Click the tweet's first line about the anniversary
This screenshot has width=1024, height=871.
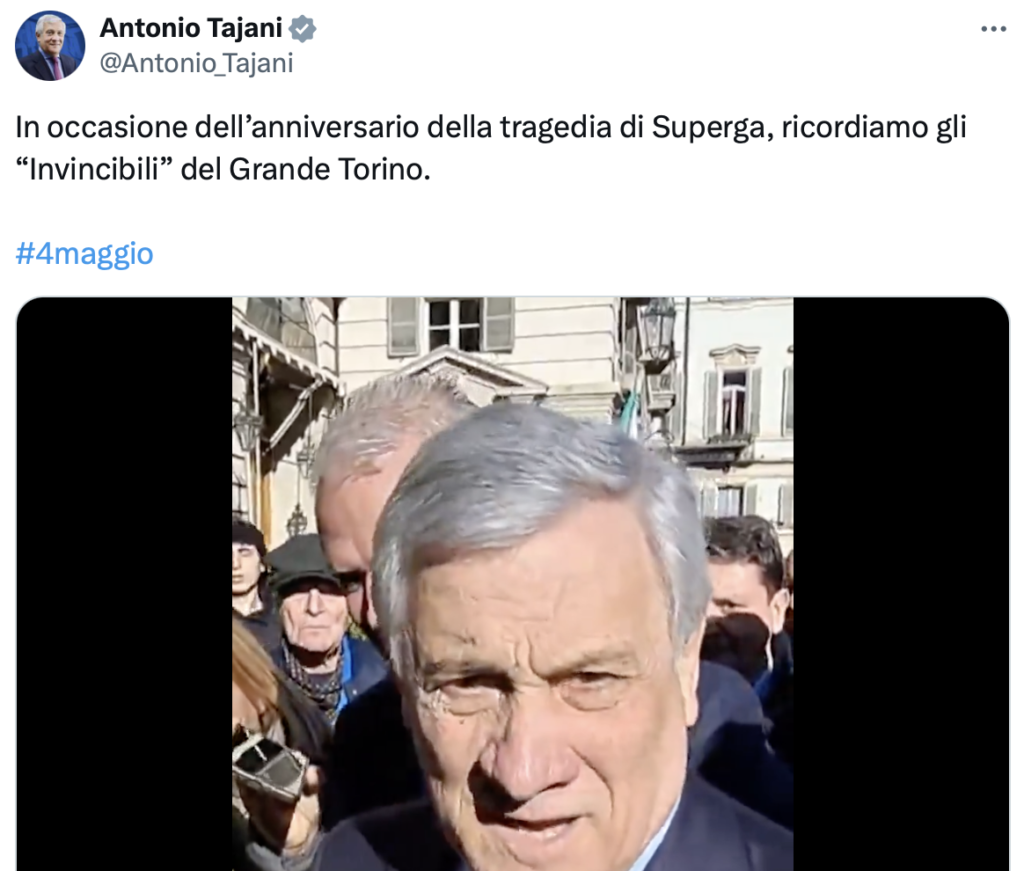click(x=490, y=127)
